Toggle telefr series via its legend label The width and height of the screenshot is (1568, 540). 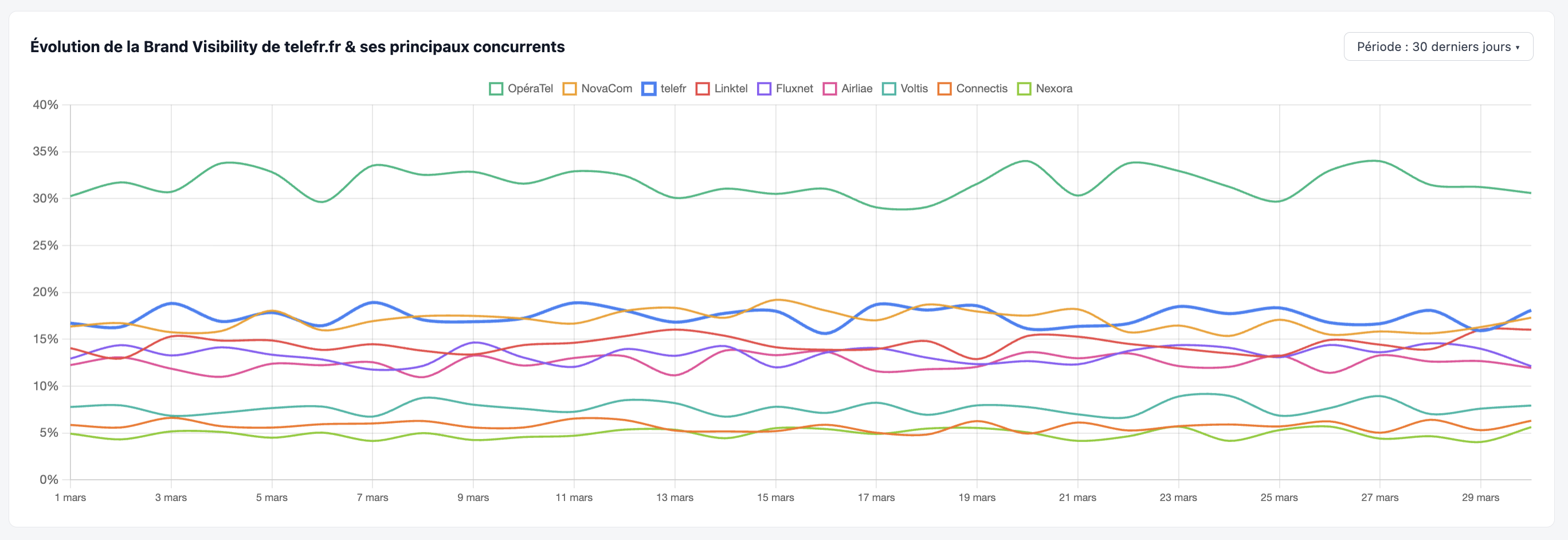[673, 89]
